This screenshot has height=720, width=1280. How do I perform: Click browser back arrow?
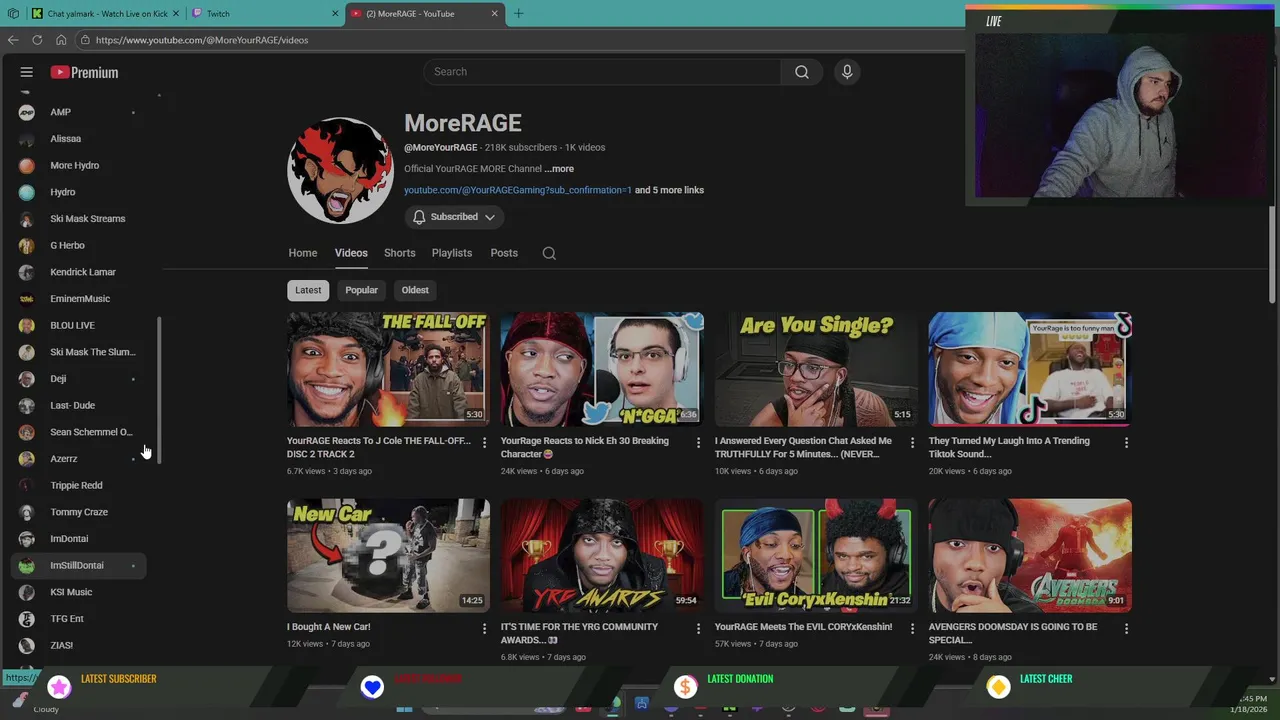click(x=13, y=40)
